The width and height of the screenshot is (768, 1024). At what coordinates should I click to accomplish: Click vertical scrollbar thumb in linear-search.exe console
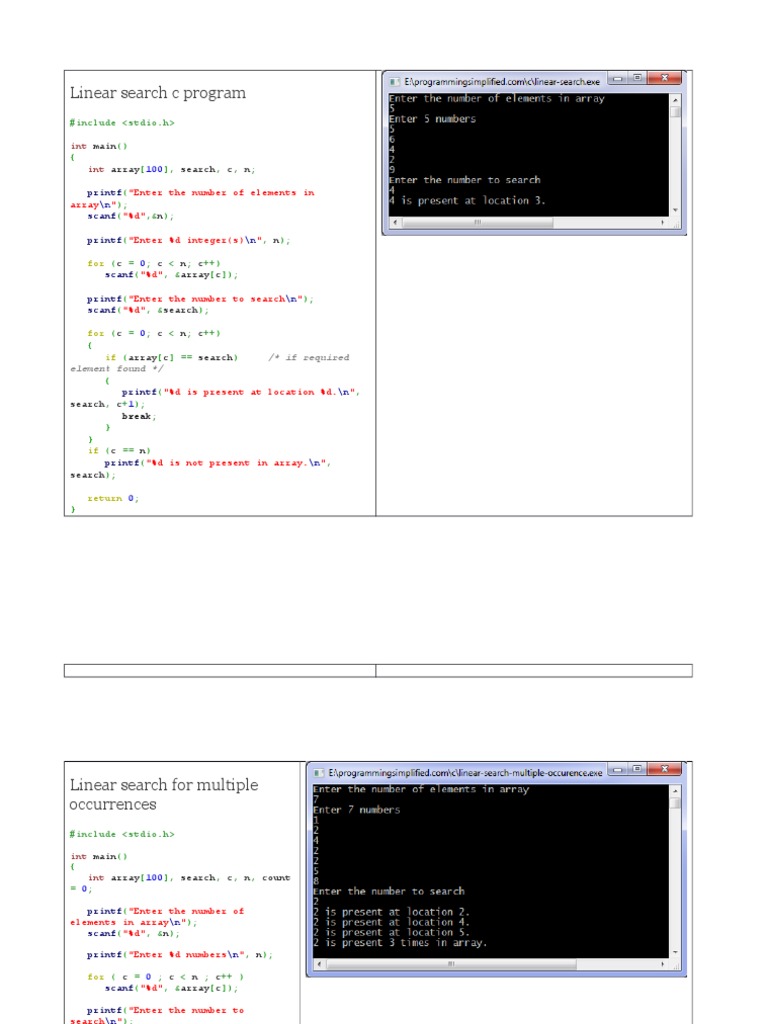(x=675, y=111)
